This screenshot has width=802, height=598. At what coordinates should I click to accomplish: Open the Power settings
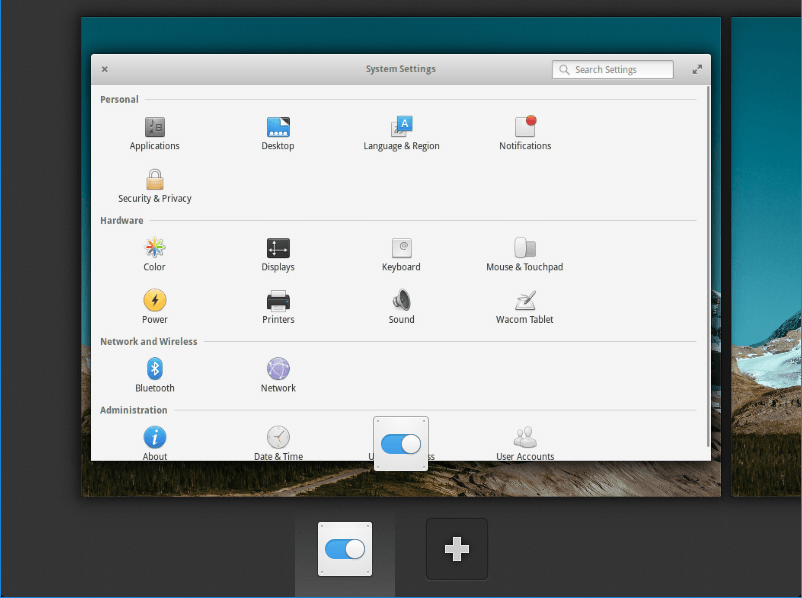(154, 307)
